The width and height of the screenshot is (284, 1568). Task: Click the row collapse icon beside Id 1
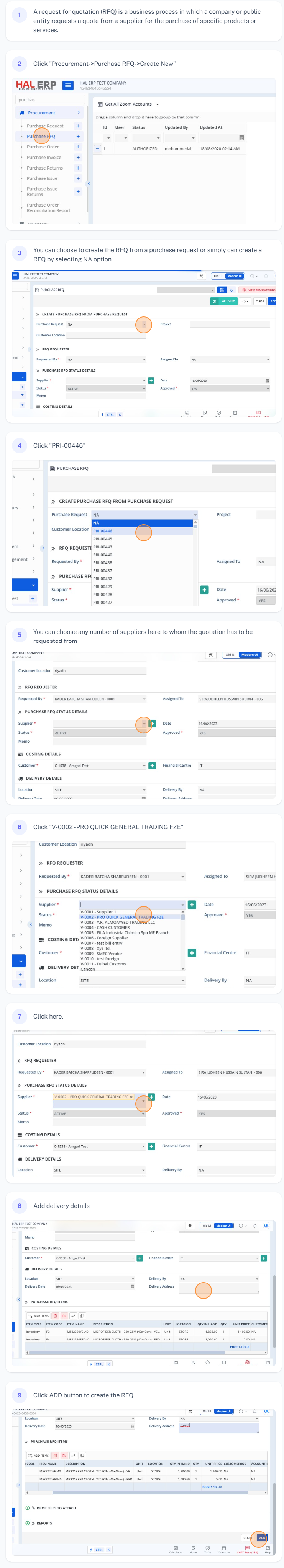tap(97, 148)
